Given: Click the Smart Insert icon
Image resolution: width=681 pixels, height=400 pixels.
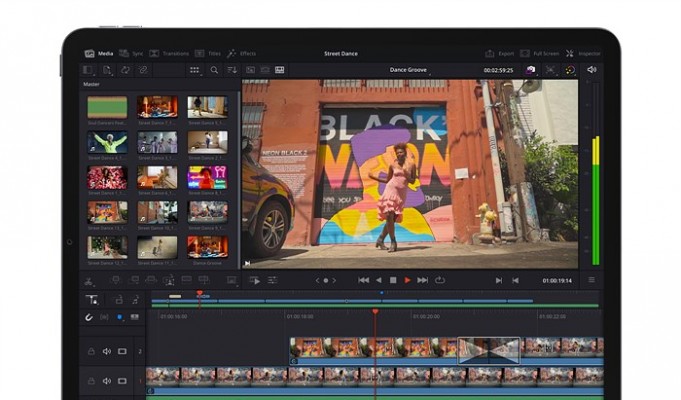Looking at the screenshot, I should click(116, 280).
